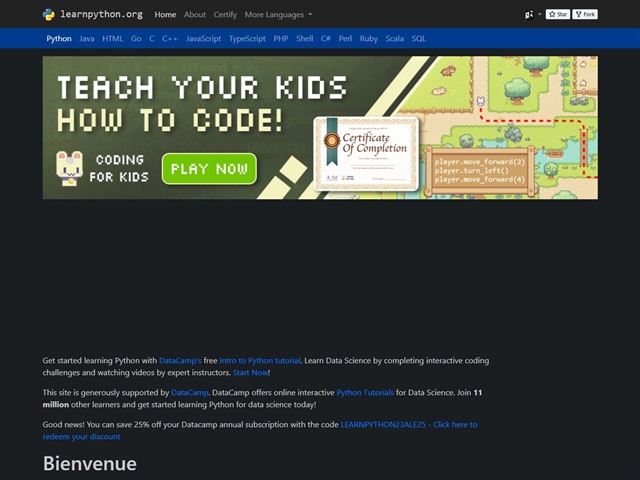The image size is (640, 480).
Task: Switch to the JavaScript tutorial tab
Action: [203, 39]
